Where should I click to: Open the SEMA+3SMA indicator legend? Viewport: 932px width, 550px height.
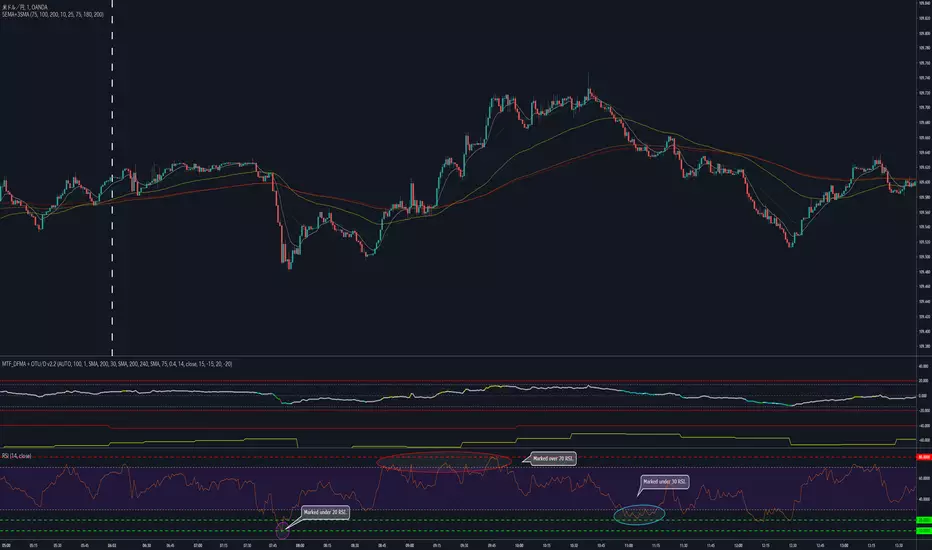(53, 14)
